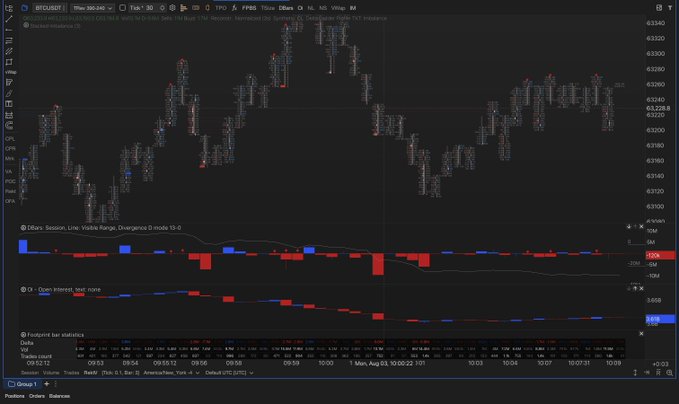Open chart settings gear in top toolbar
Viewport: 679px width, 404px height.
[x=172, y=8]
